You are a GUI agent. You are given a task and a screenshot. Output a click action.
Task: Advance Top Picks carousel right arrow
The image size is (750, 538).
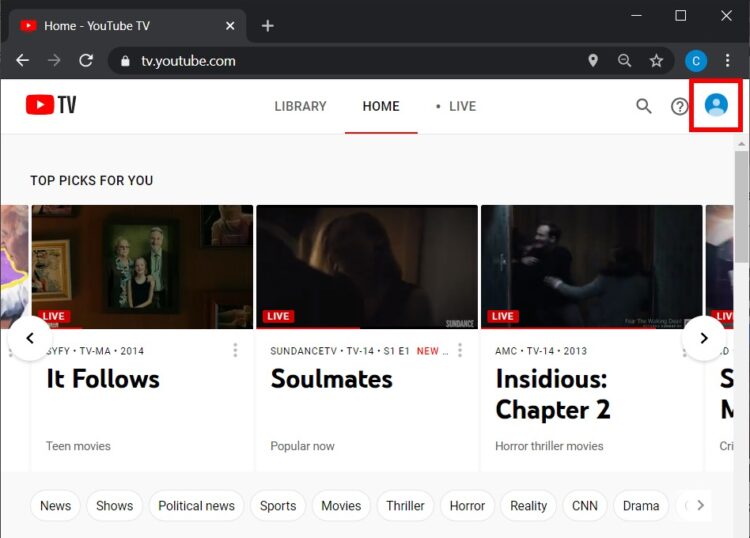[x=704, y=338]
